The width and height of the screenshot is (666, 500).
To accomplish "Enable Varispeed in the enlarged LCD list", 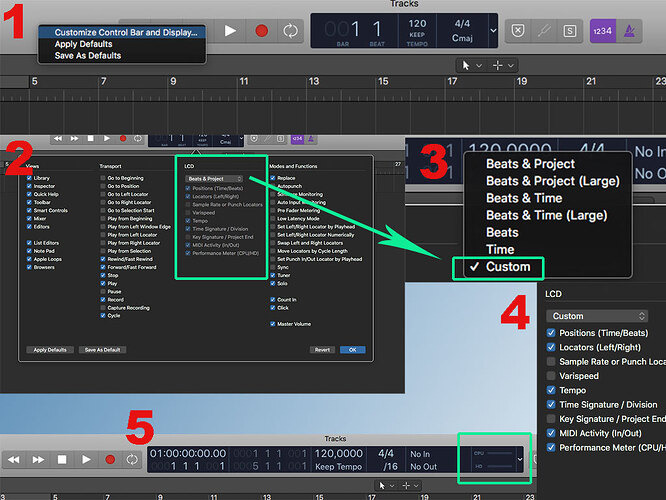I will click(551, 376).
